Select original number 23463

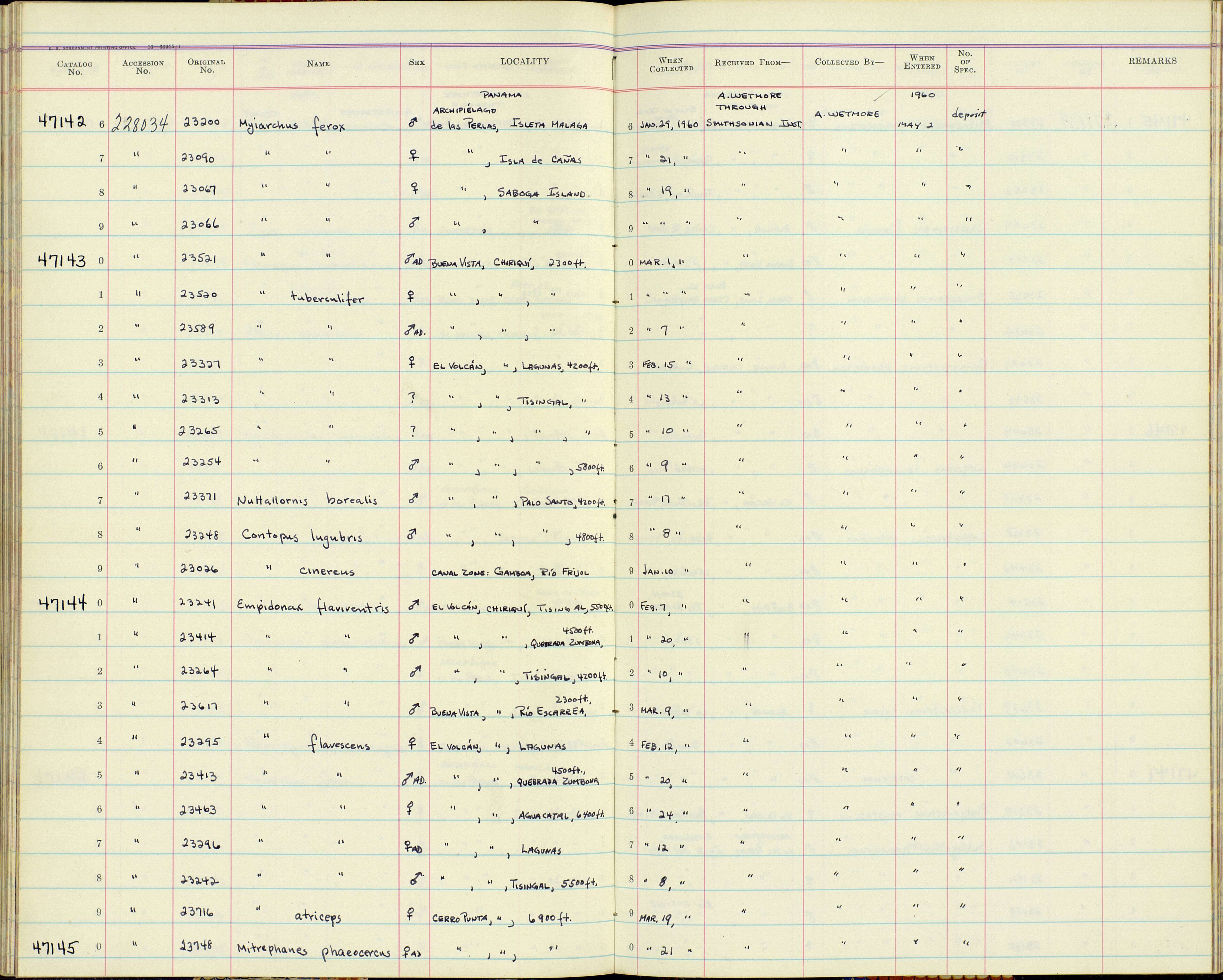pos(199,810)
